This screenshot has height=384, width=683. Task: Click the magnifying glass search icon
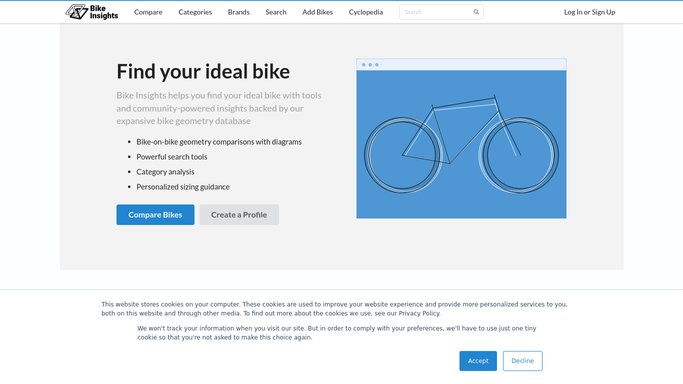click(476, 12)
